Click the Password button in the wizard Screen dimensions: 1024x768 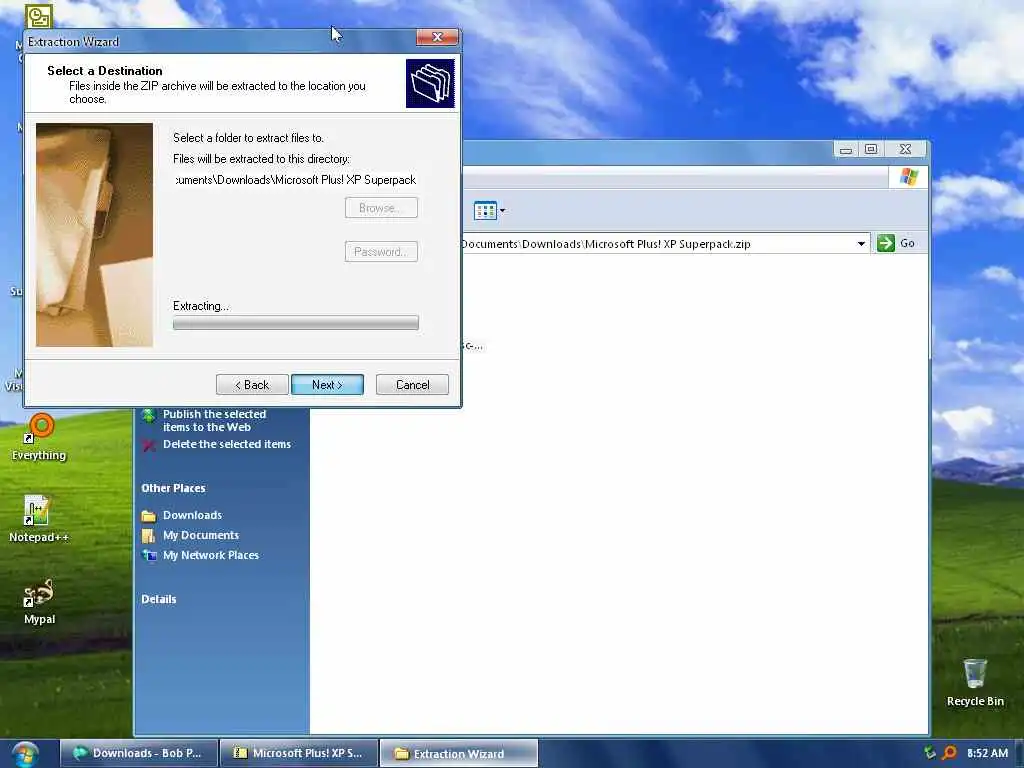pyautogui.click(x=381, y=251)
